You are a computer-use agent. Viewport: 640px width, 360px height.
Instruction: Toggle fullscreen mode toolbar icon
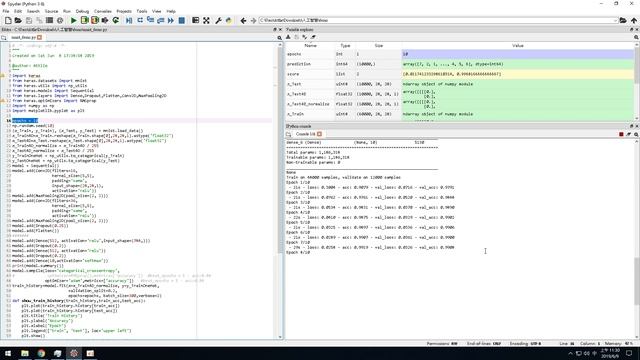206,20
